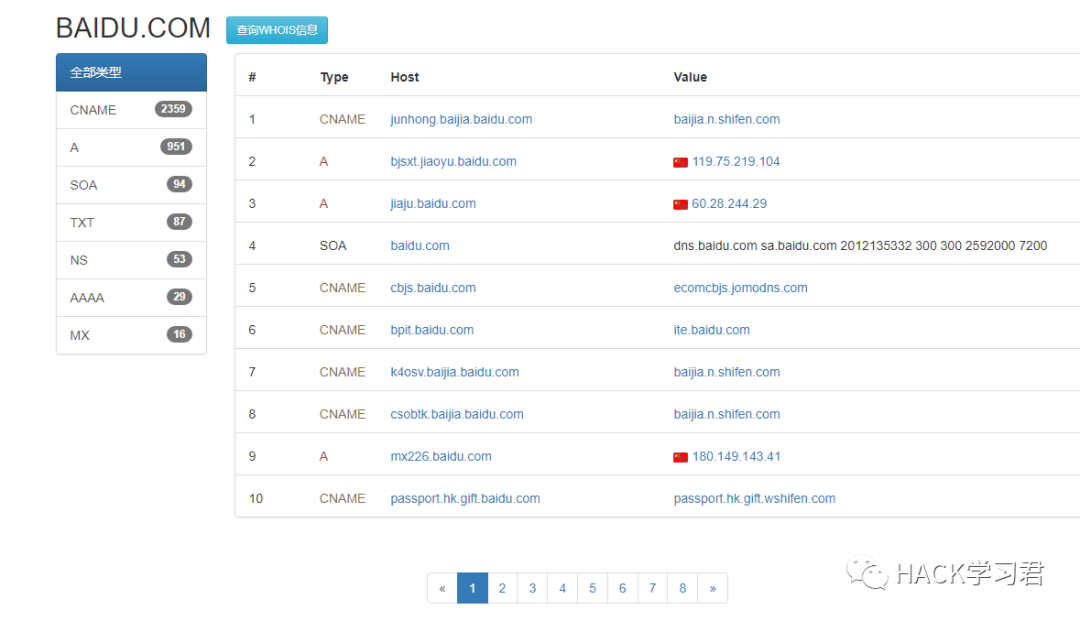Open value ite.baidu.com
1080x621 pixels.
tap(712, 330)
